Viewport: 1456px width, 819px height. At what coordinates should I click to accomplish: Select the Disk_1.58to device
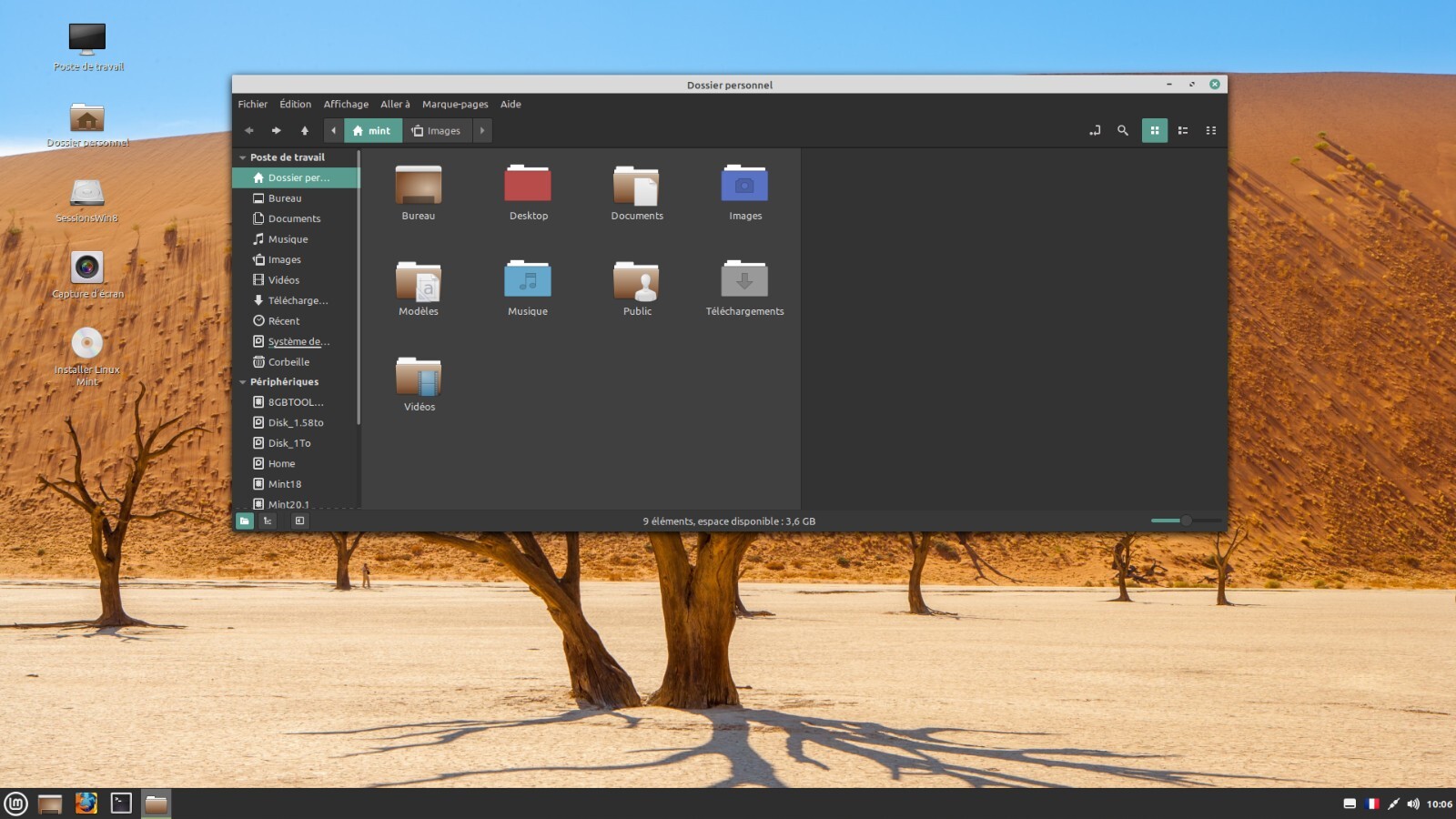(x=296, y=422)
